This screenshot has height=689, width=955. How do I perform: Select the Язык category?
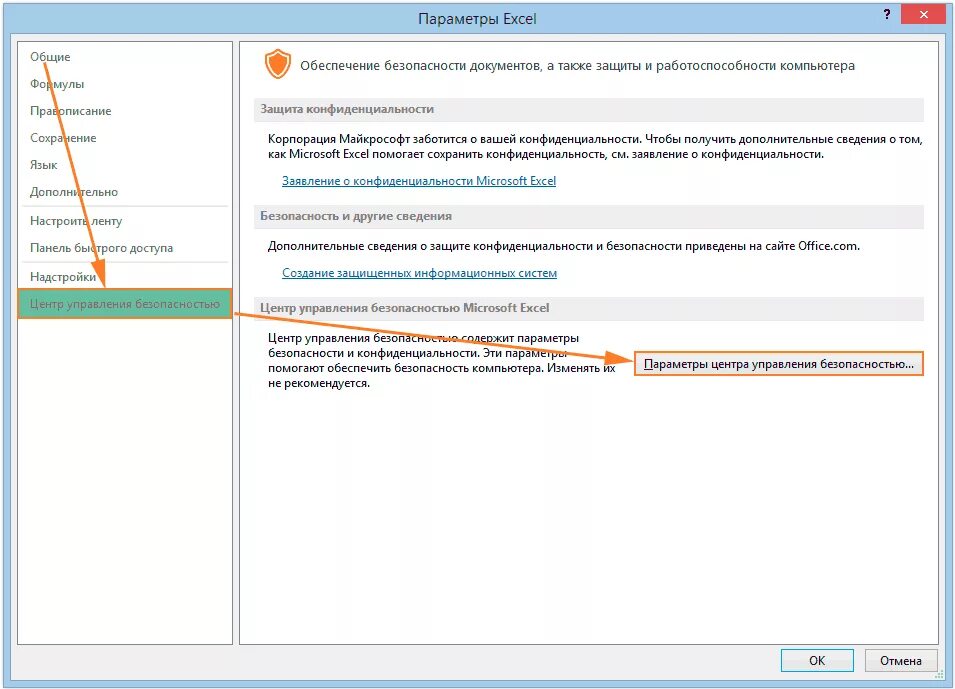43,164
